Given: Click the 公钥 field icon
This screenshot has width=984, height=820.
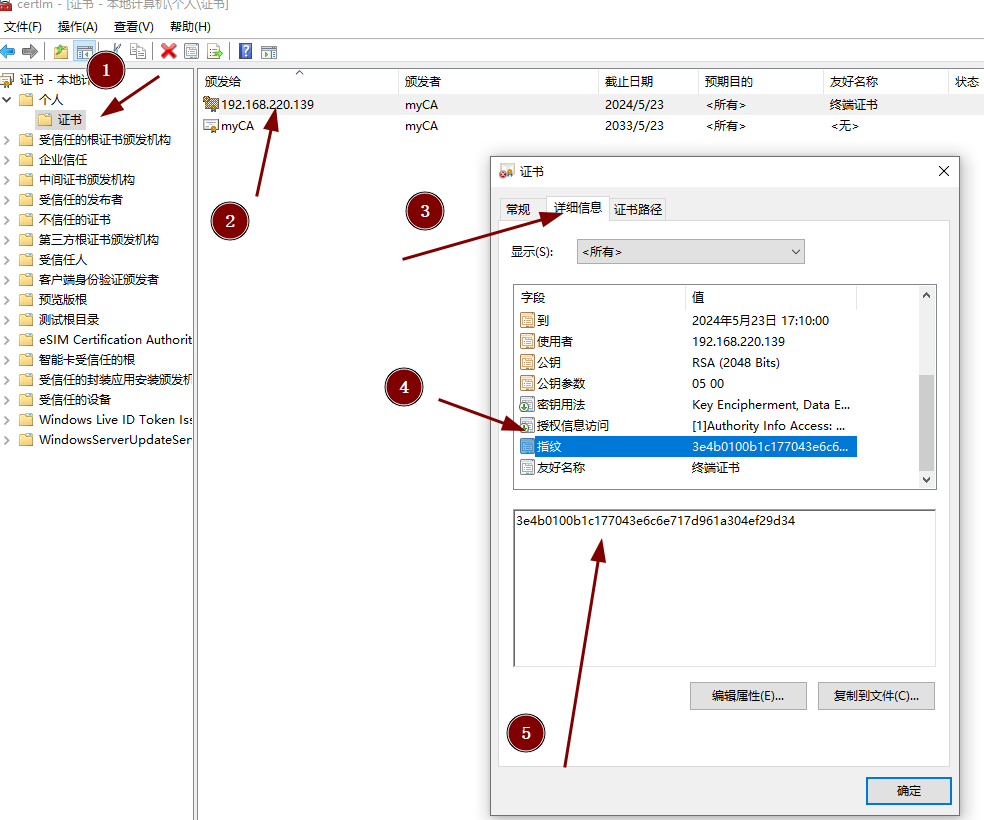Looking at the screenshot, I should [x=527, y=363].
